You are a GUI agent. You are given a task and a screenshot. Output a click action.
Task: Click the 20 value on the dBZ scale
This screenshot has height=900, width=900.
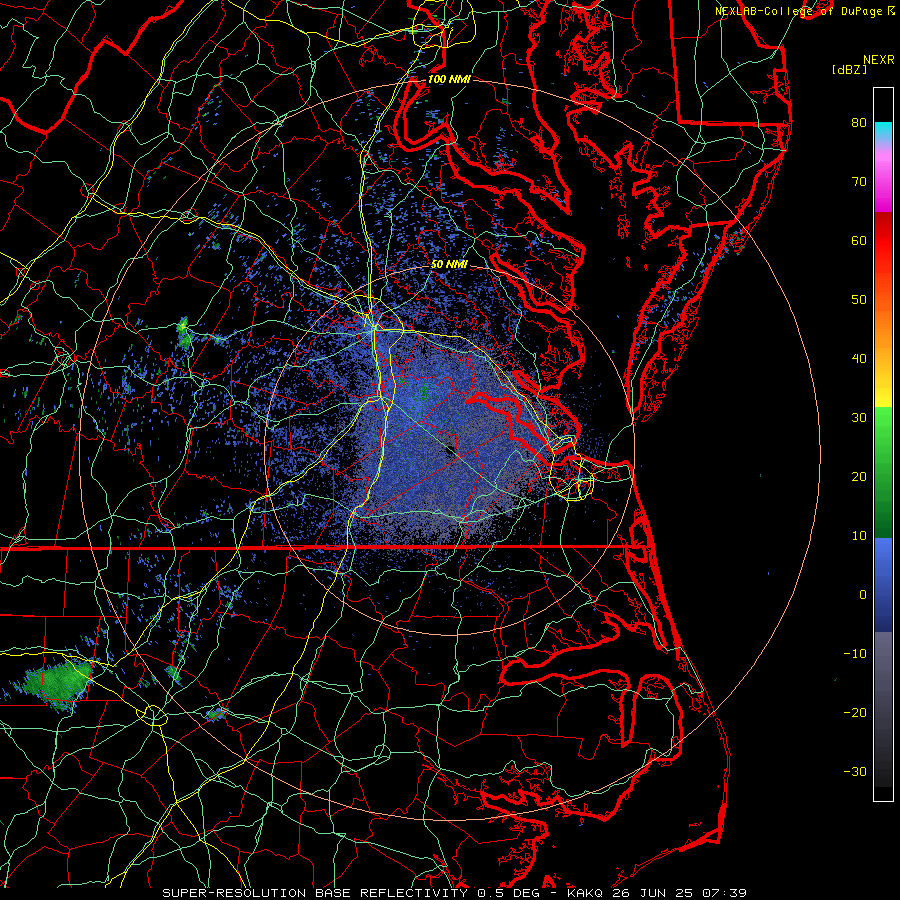point(859,476)
